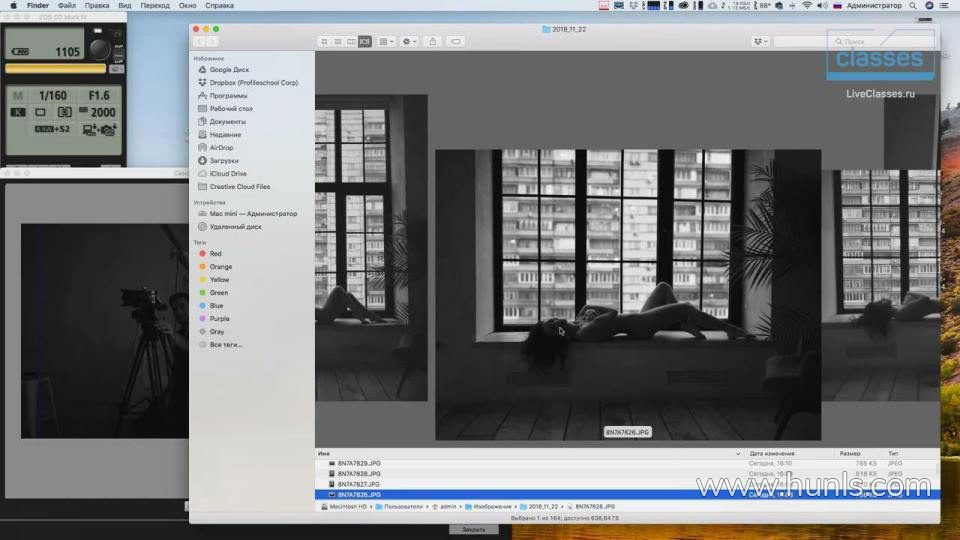The width and height of the screenshot is (960, 540).
Task: Click the Edit Tags toolbar icon
Action: 456,42
